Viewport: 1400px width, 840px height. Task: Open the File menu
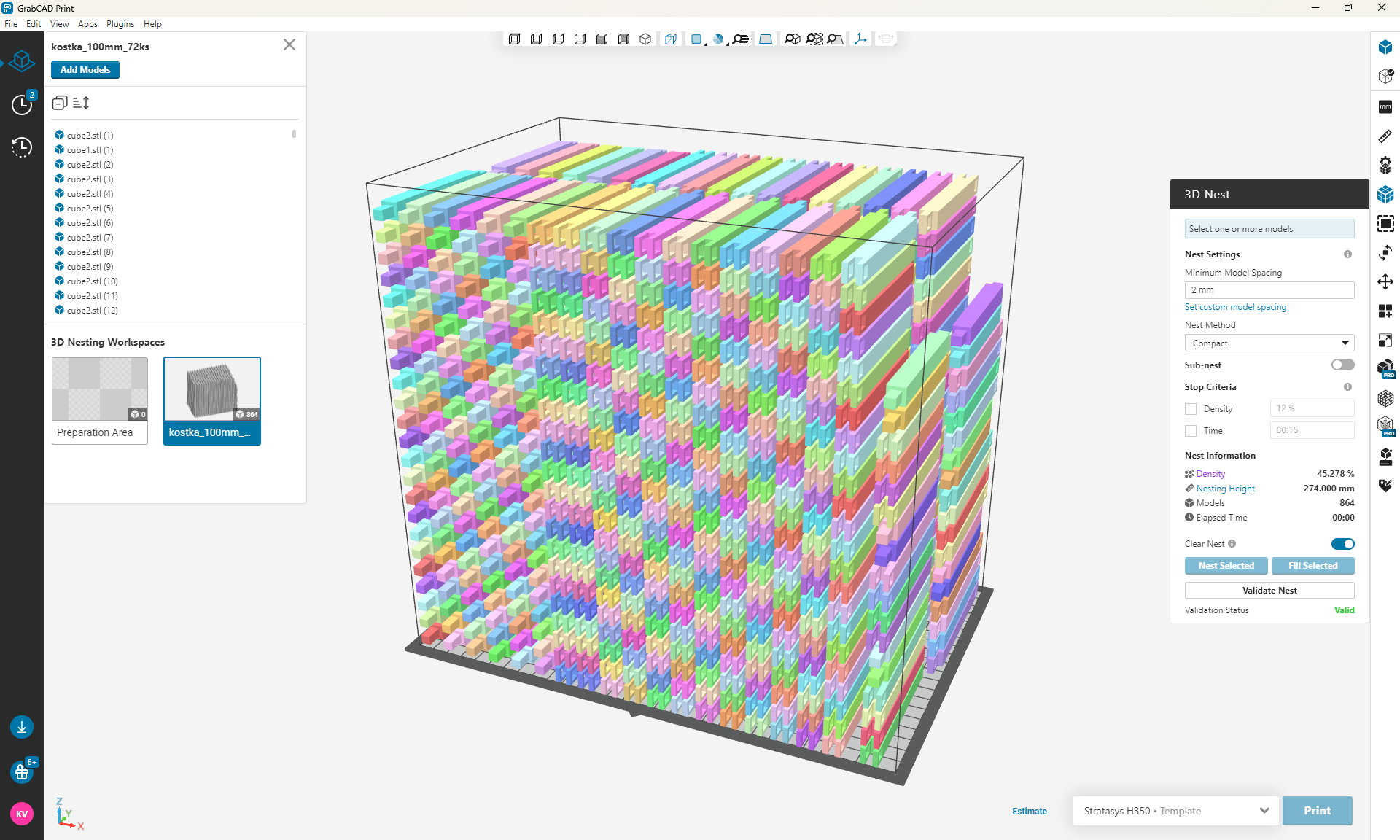[x=11, y=24]
